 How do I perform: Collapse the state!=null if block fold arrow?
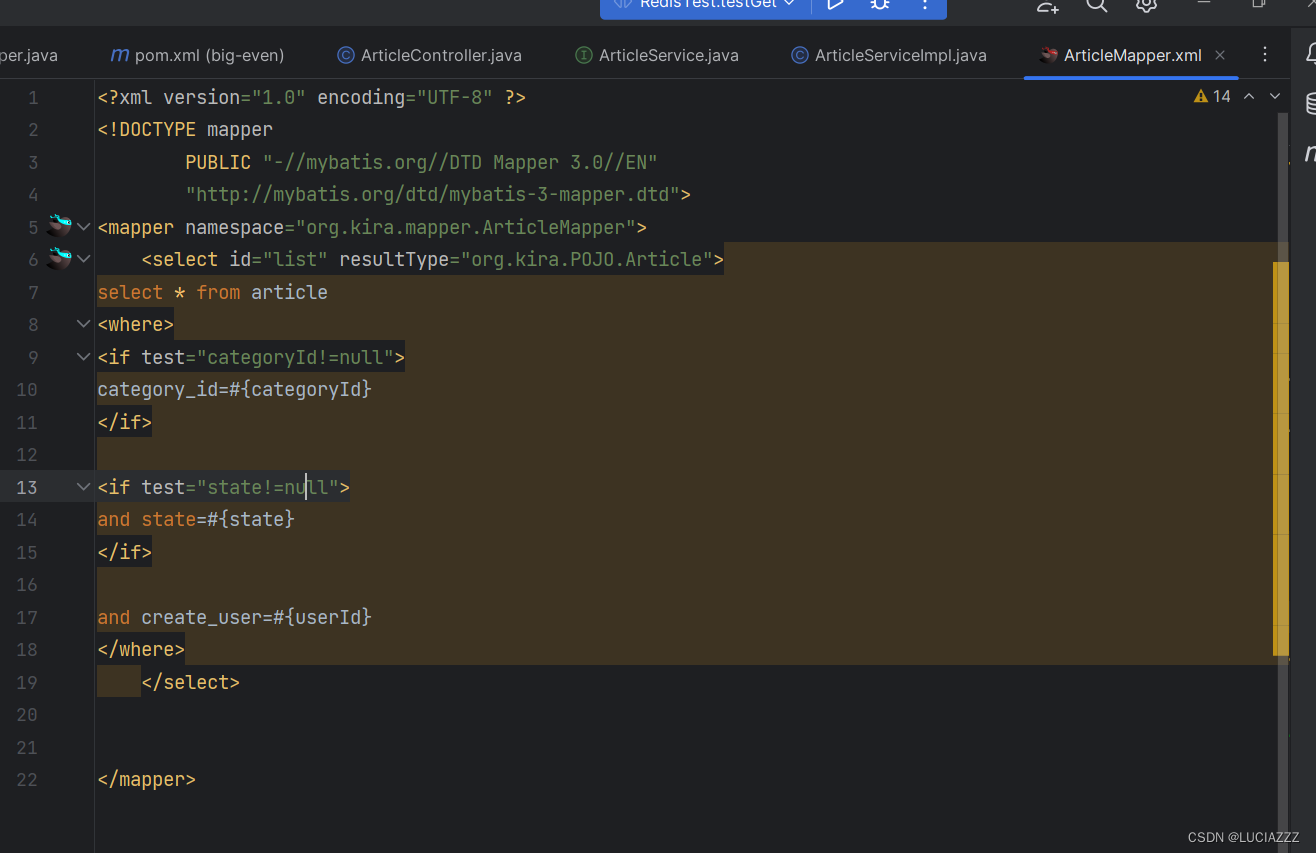point(83,486)
